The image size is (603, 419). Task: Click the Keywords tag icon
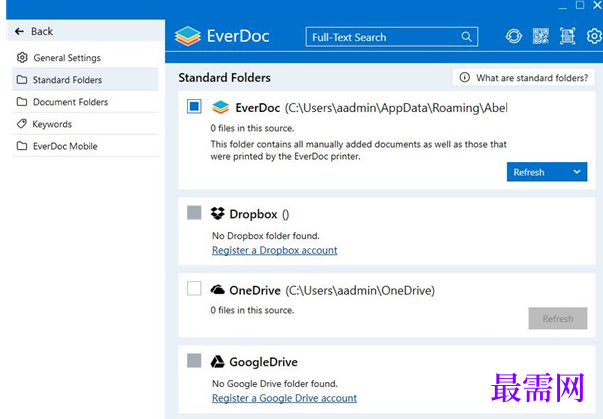pyautogui.click(x=22, y=124)
